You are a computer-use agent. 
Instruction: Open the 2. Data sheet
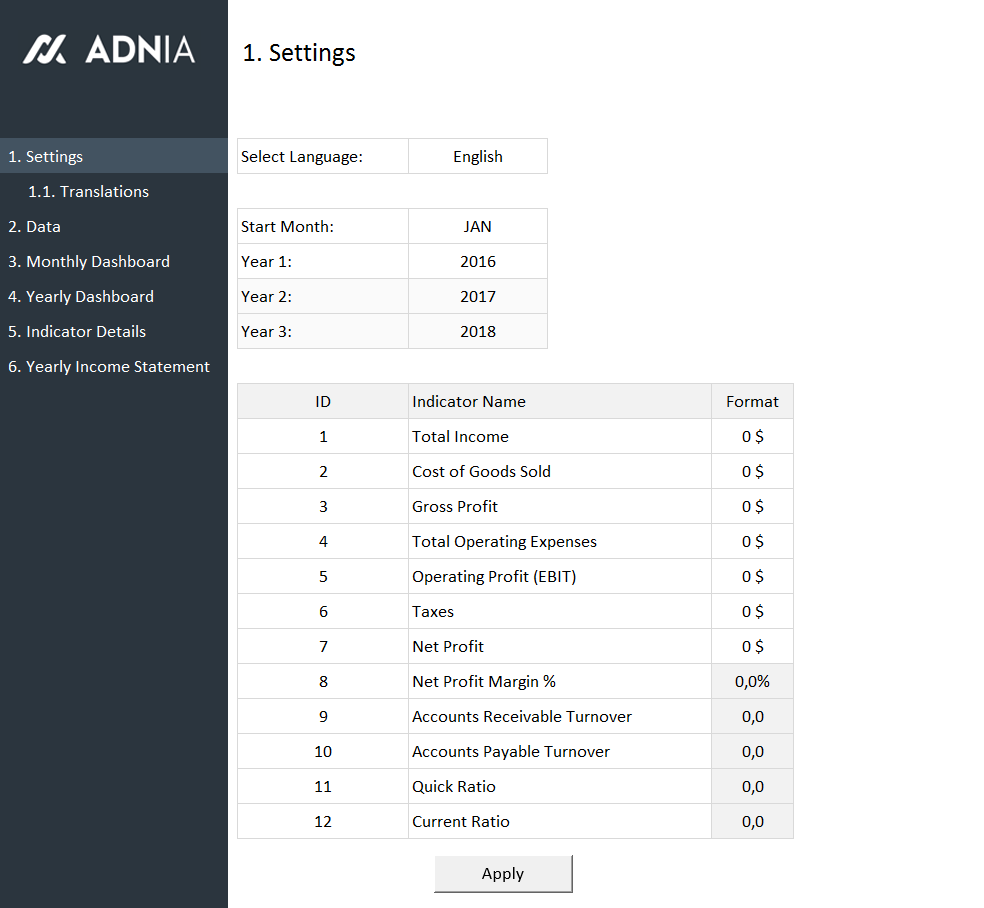[34, 227]
